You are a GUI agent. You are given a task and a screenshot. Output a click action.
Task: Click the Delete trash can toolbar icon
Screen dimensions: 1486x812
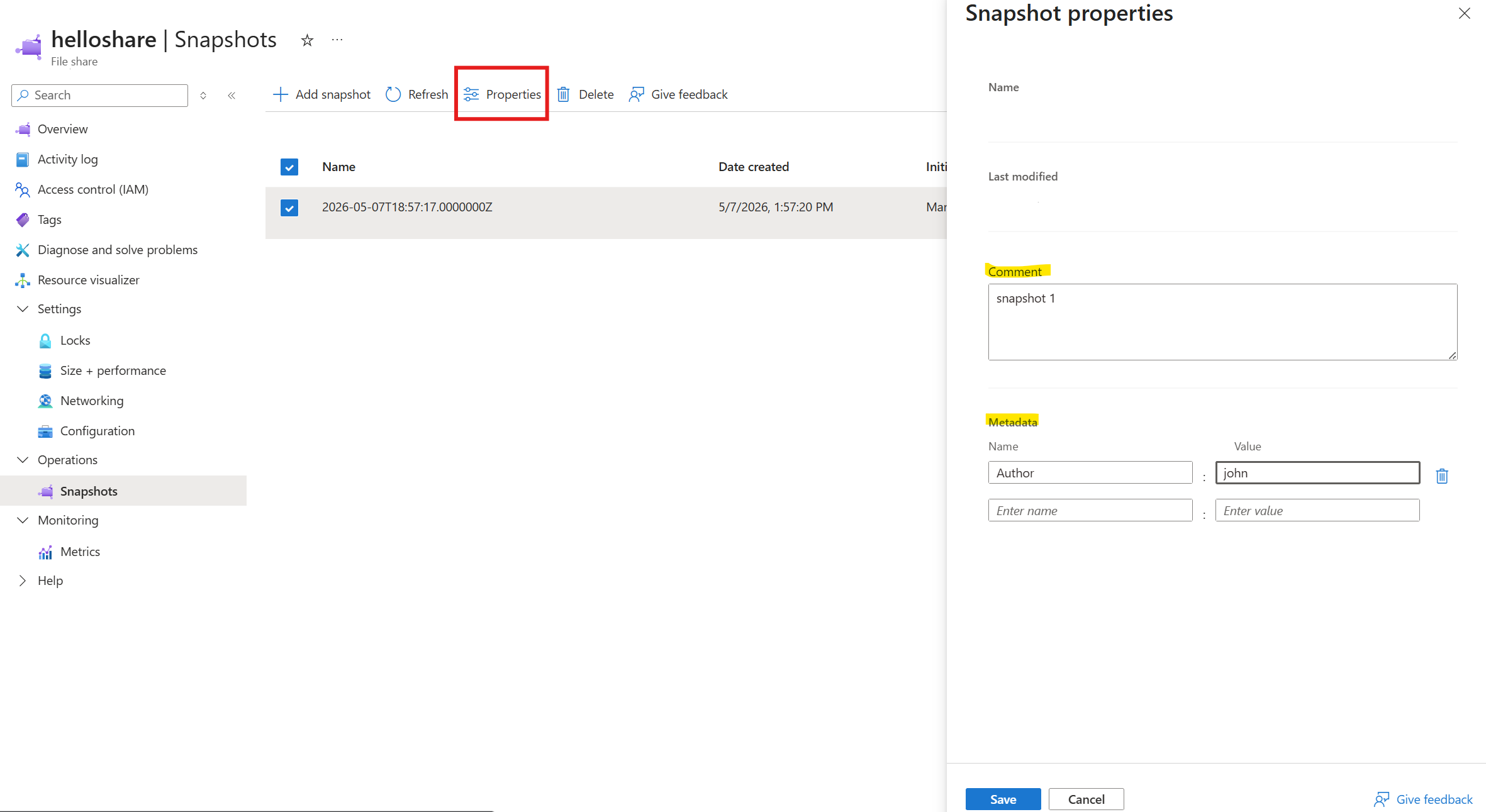[x=564, y=94]
